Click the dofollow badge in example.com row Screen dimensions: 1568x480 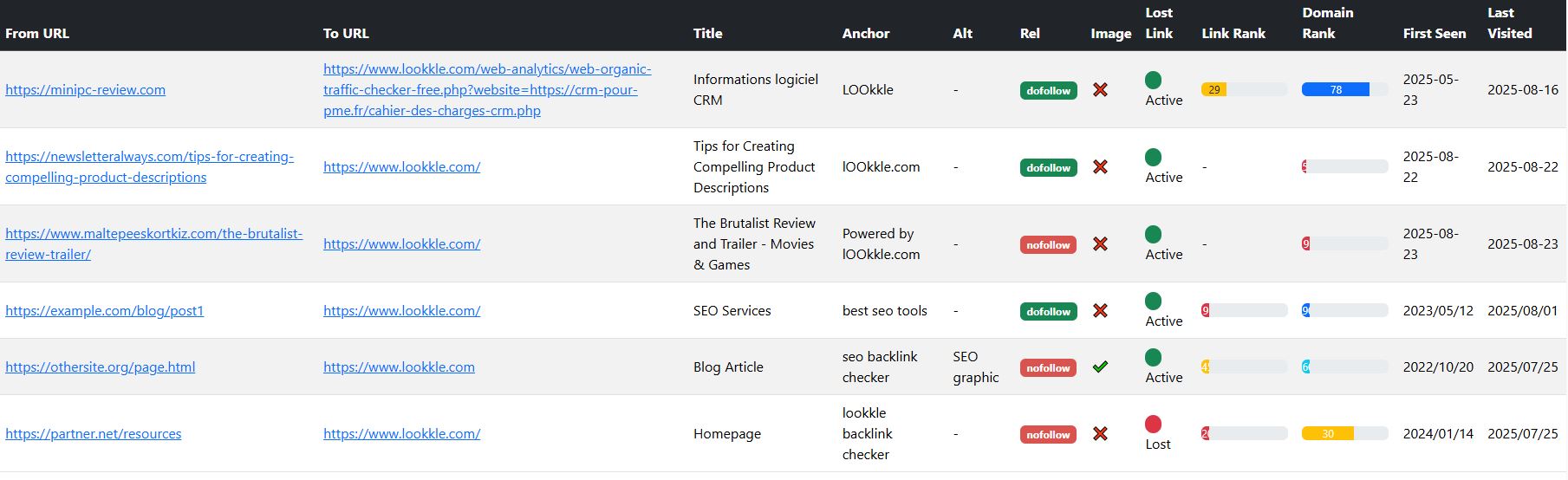click(1048, 311)
